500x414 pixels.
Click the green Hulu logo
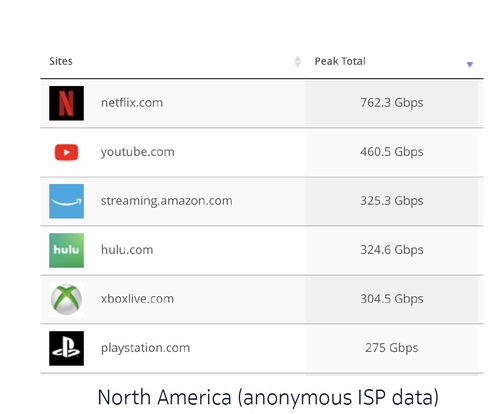66,250
